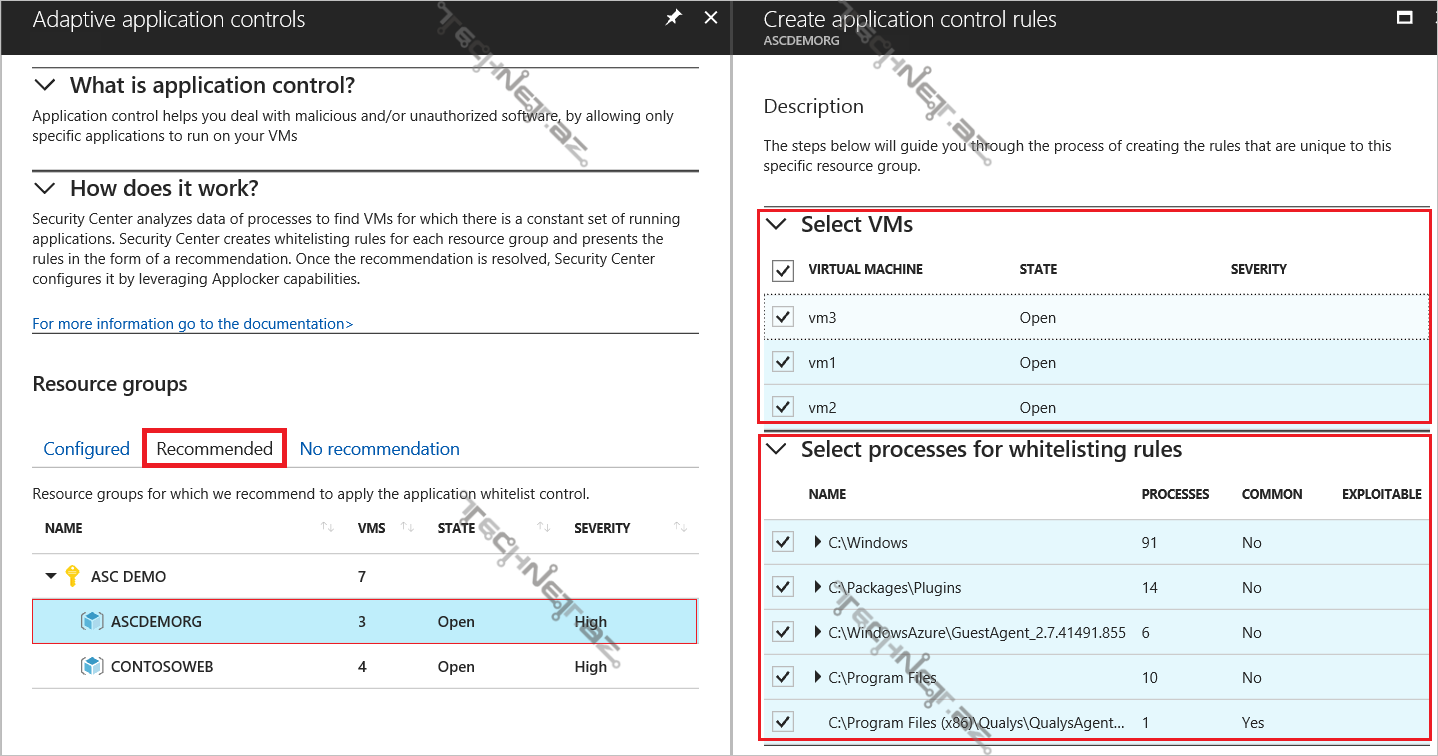The height and width of the screenshot is (756, 1438).
Task: Click the ASCDEMORG resource group cube icon
Action: tap(92, 622)
